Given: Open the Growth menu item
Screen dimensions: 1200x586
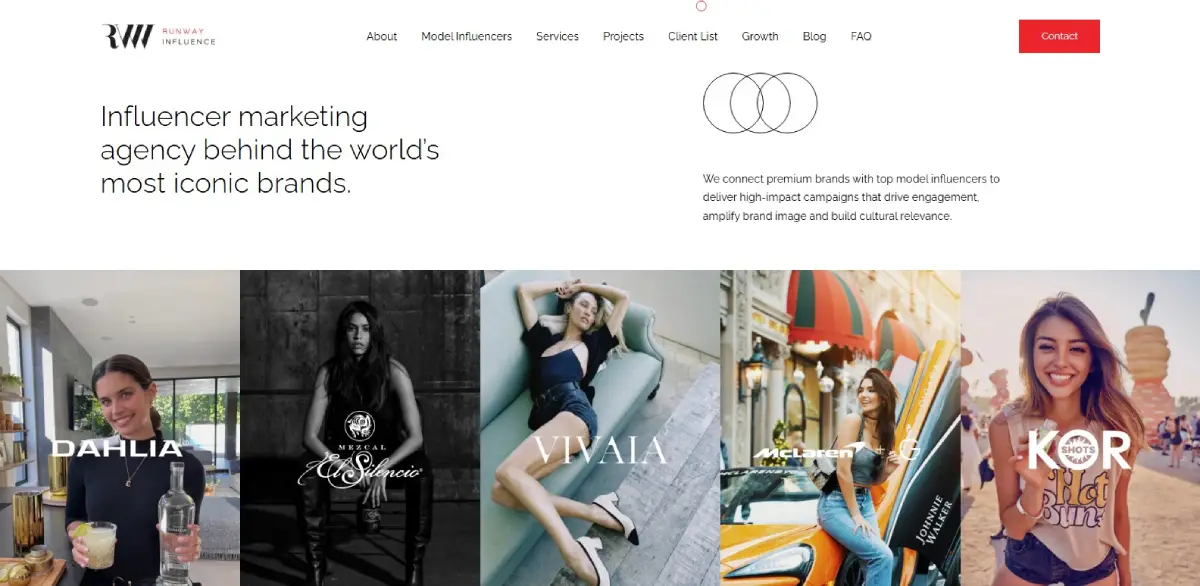Looking at the screenshot, I should click(x=760, y=36).
